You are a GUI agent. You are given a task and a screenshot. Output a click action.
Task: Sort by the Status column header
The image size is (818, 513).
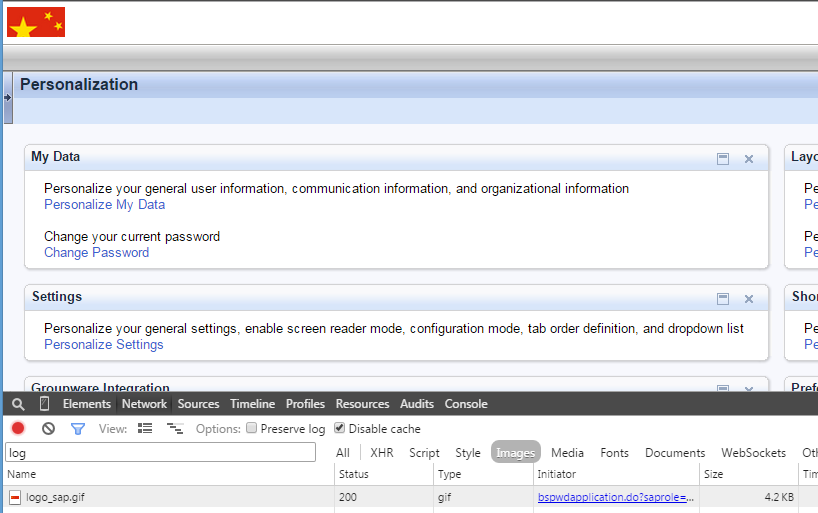tap(384, 474)
